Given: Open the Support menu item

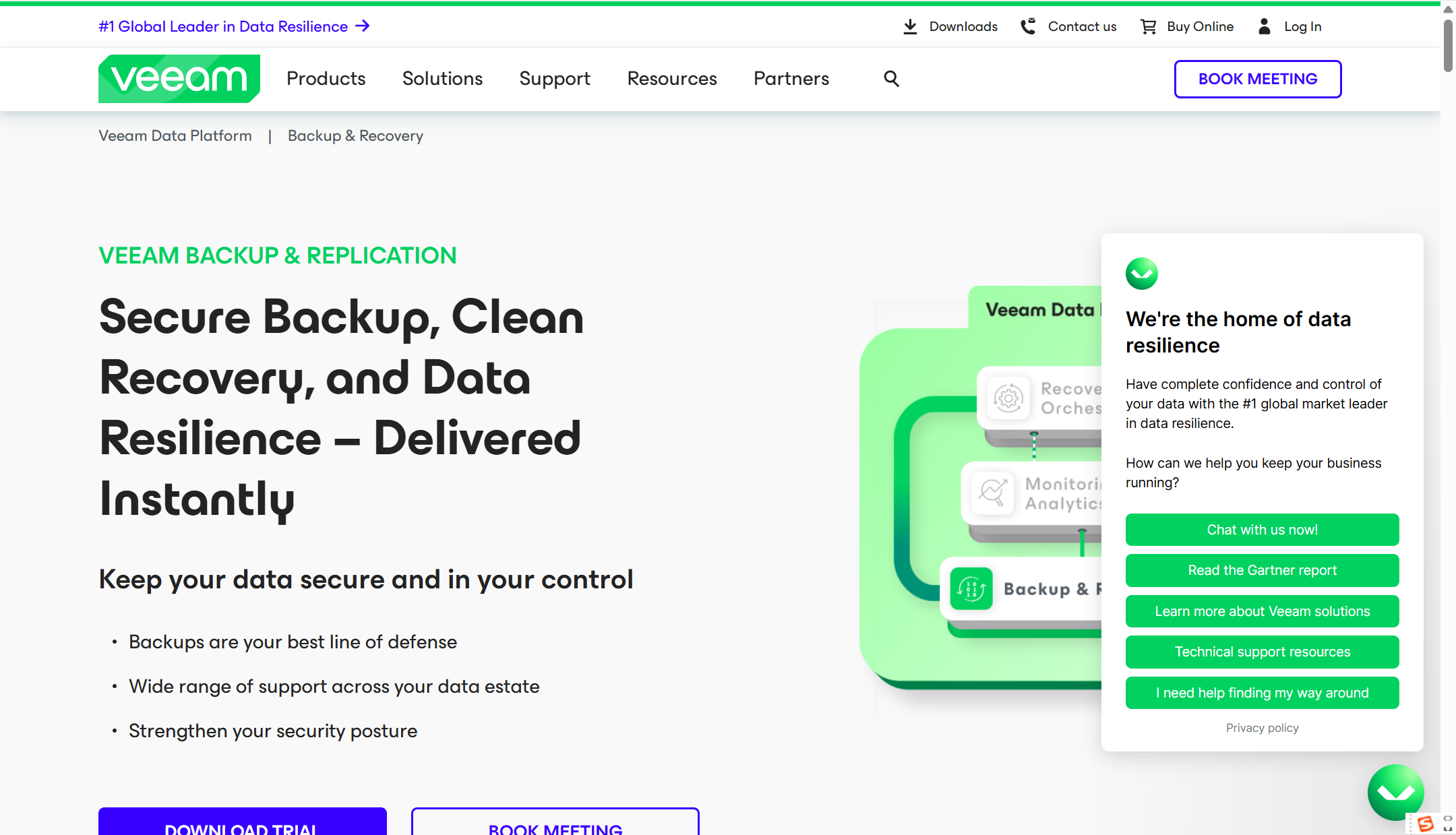Looking at the screenshot, I should [555, 79].
